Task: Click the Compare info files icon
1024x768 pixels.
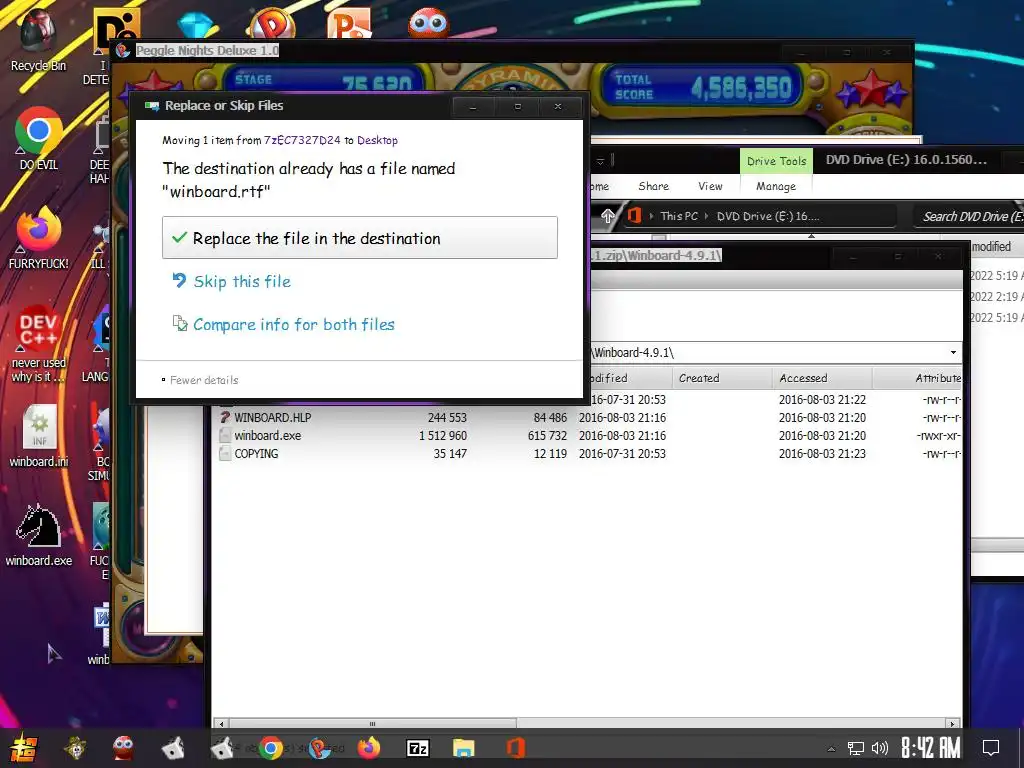Action: tap(180, 323)
